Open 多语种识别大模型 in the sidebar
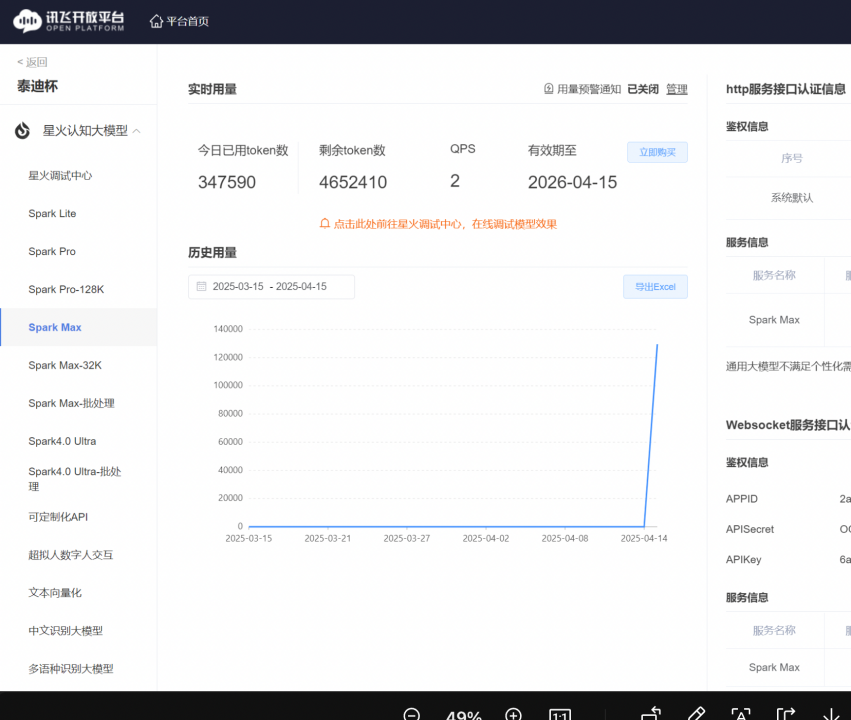 (x=71, y=668)
